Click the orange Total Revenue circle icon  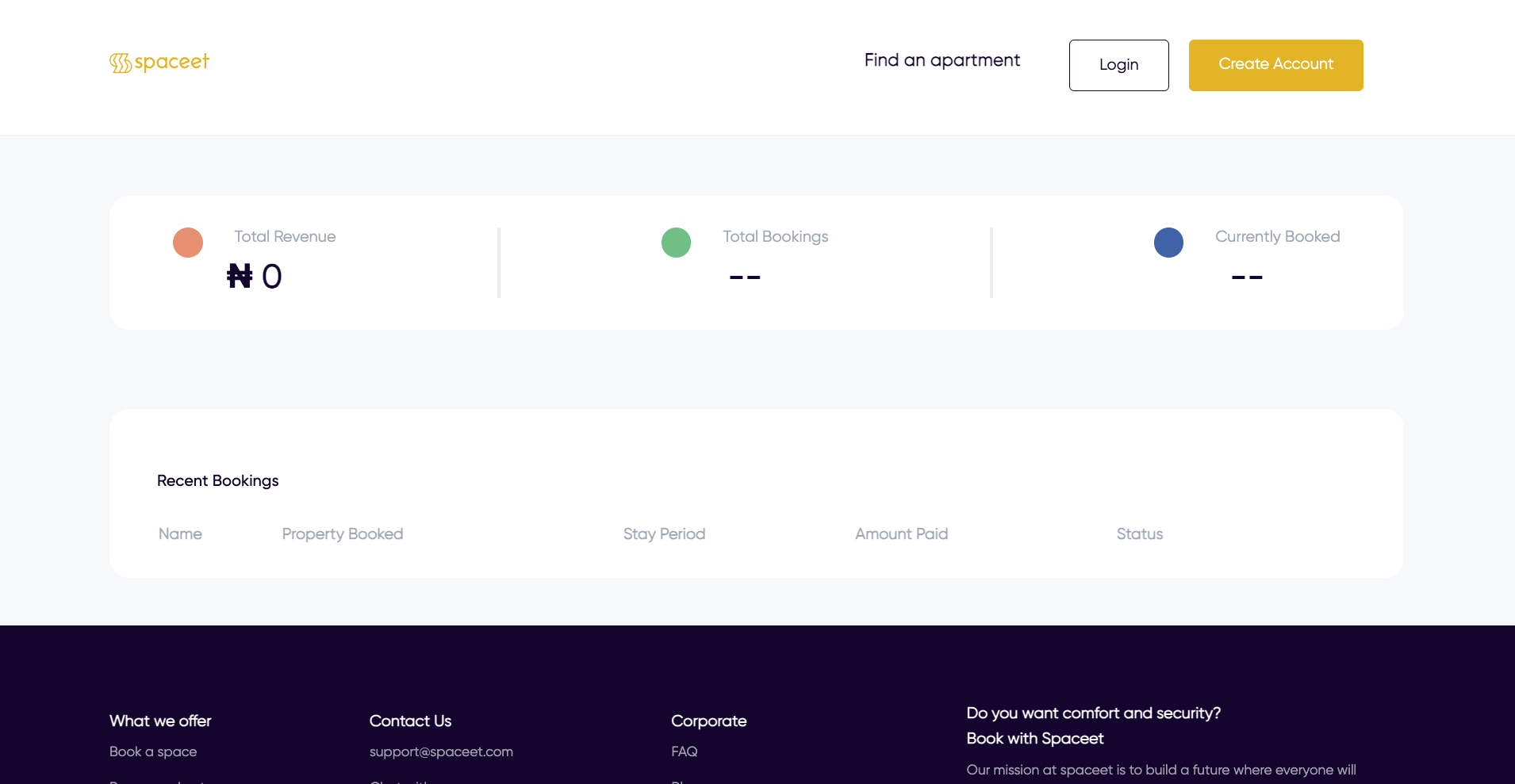[x=188, y=243]
